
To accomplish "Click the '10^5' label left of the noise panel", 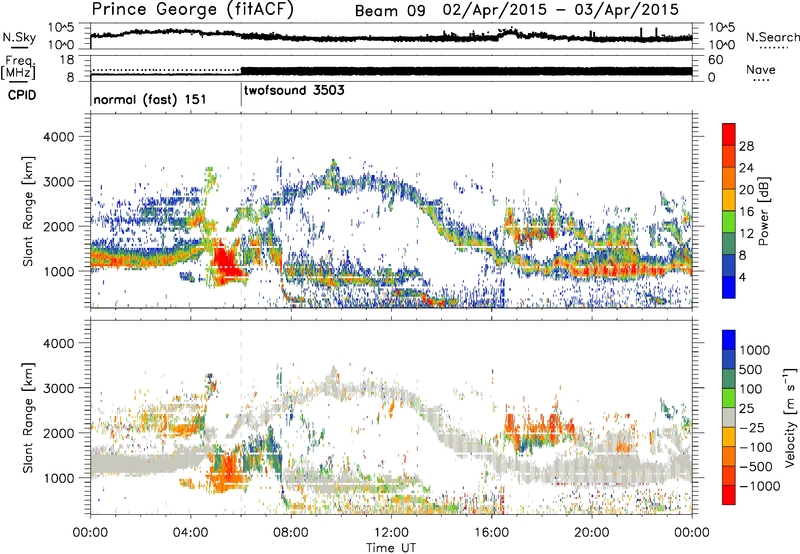I will [61, 27].
